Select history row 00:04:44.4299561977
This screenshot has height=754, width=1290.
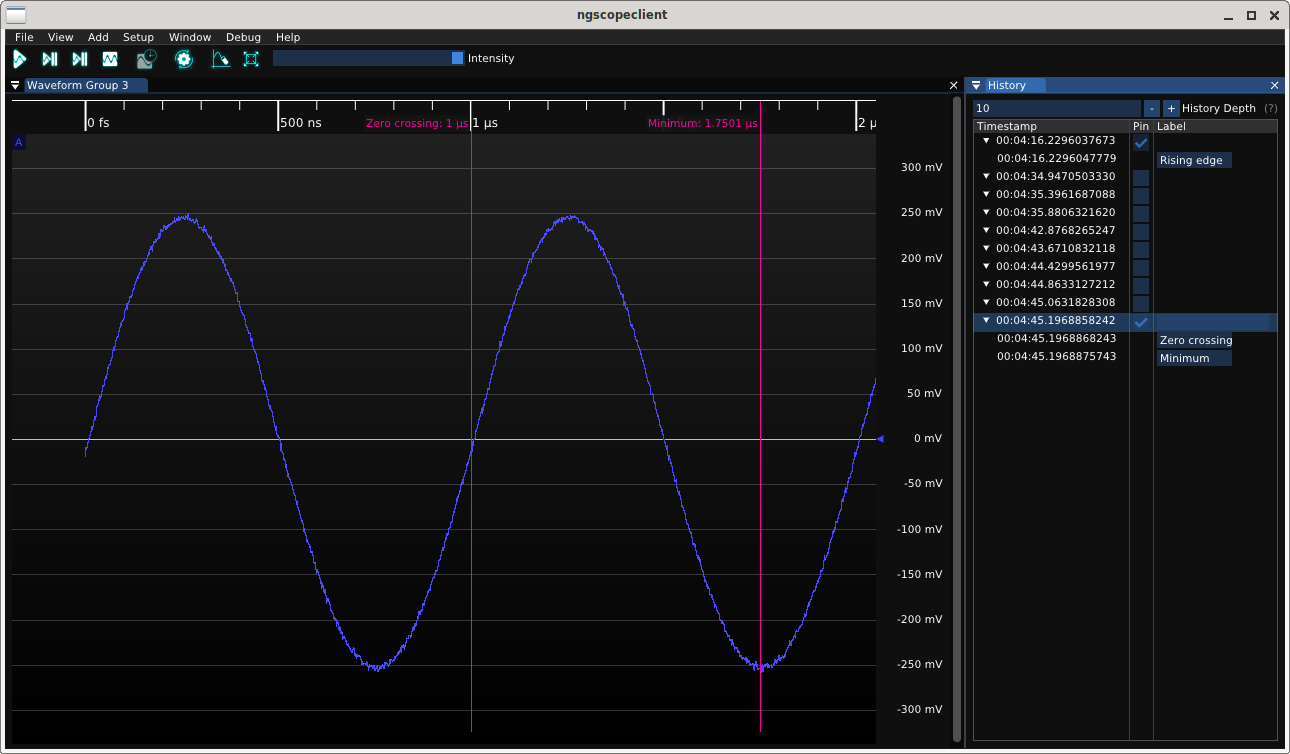pyautogui.click(x=1055, y=267)
